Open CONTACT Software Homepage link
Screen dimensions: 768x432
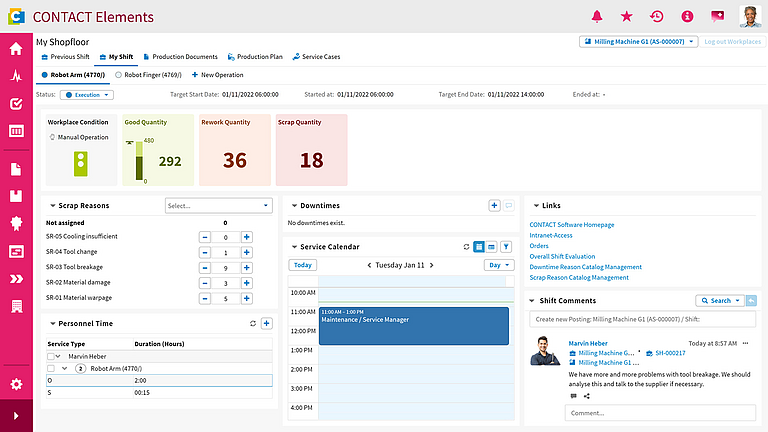pyautogui.click(x=572, y=225)
